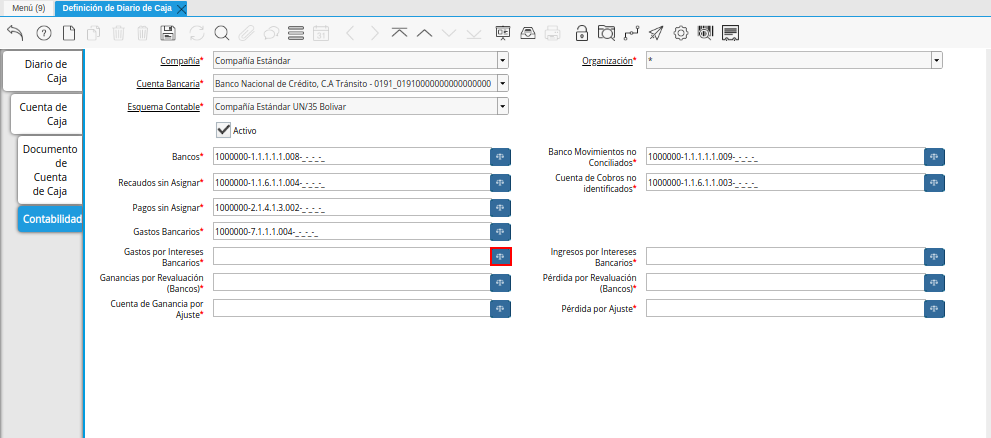
Task: Click the Esquema Contable label link
Action: tap(164, 107)
